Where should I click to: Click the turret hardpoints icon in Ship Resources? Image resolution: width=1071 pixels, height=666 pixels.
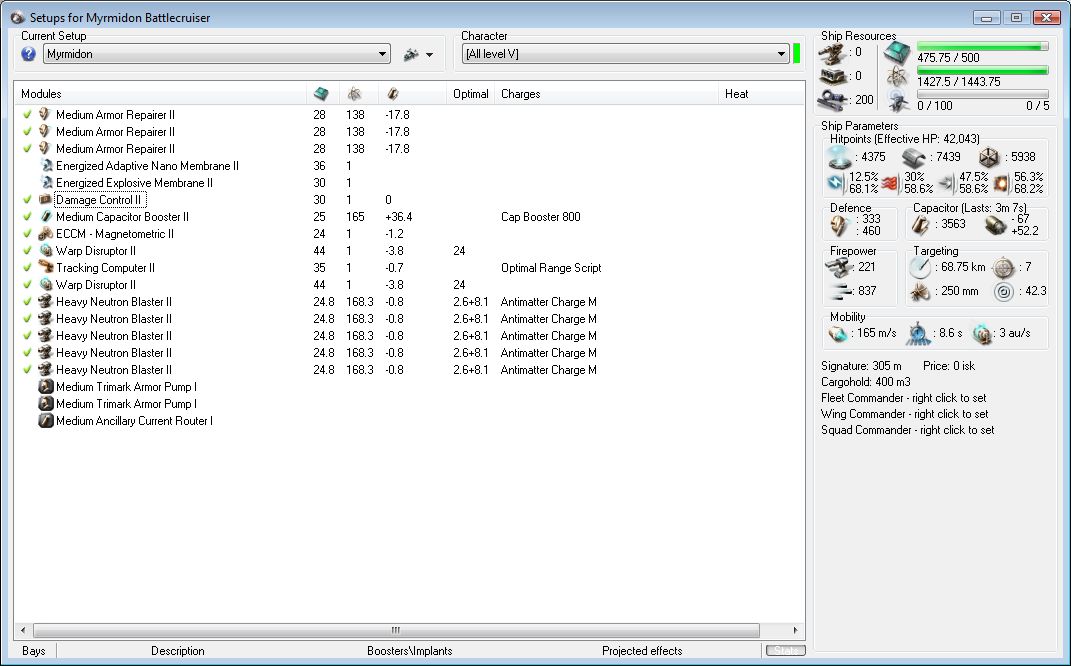(832, 53)
